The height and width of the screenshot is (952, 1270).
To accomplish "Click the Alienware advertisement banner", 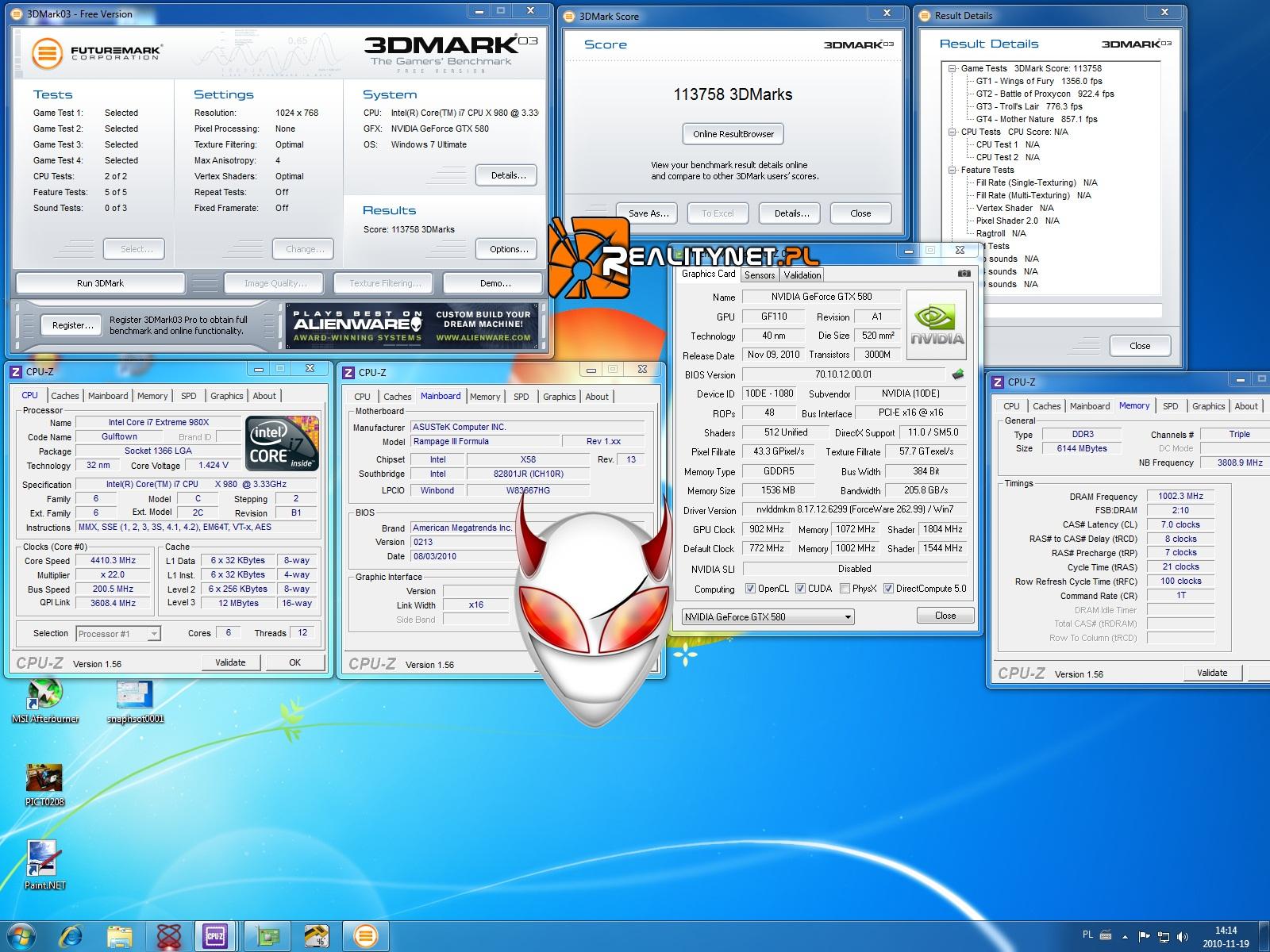I will point(412,326).
